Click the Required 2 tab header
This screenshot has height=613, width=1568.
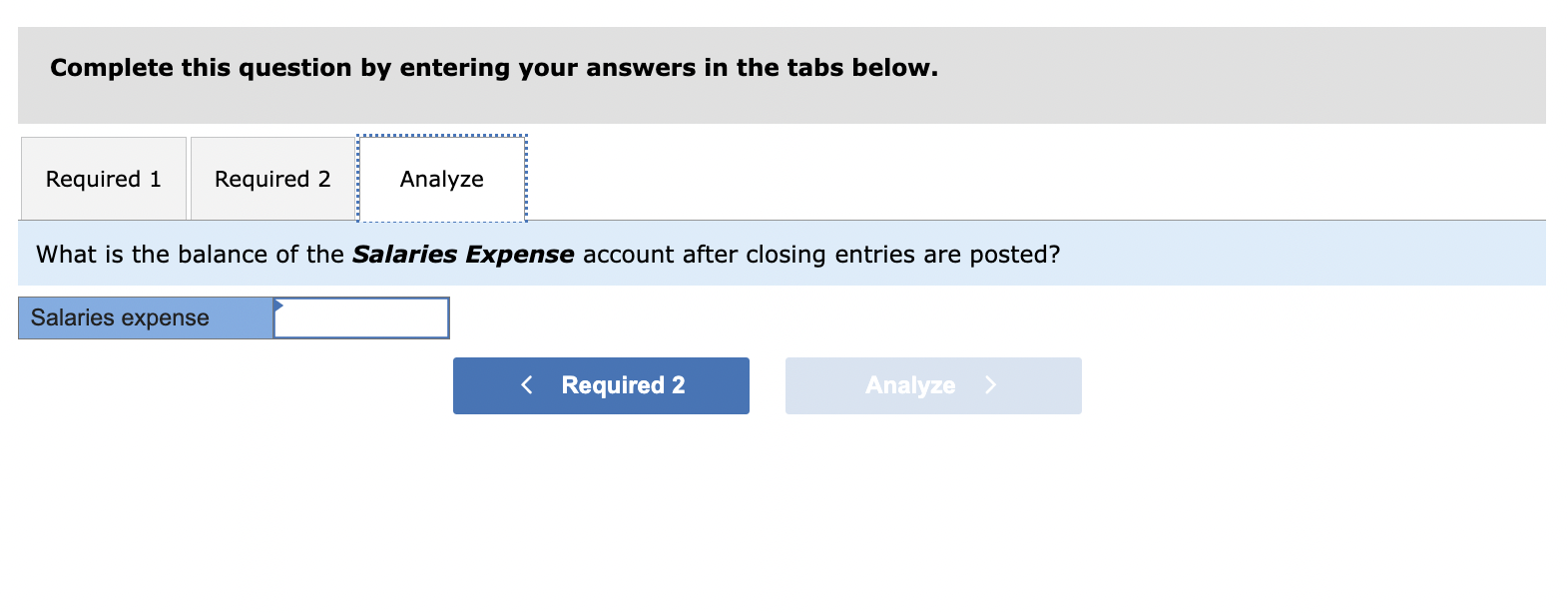271,179
